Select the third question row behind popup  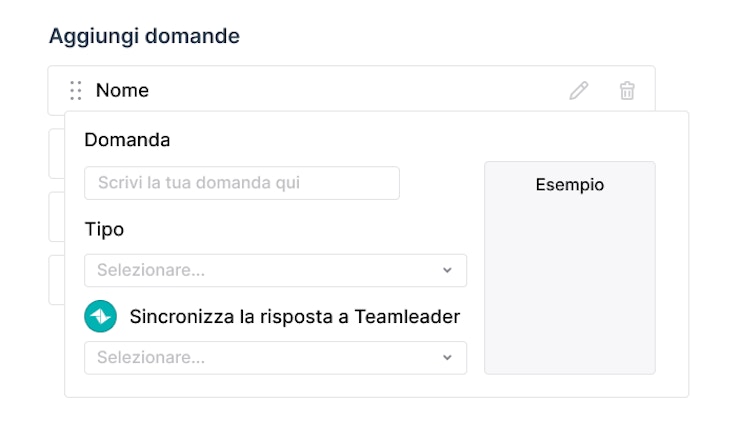(x=56, y=217)
